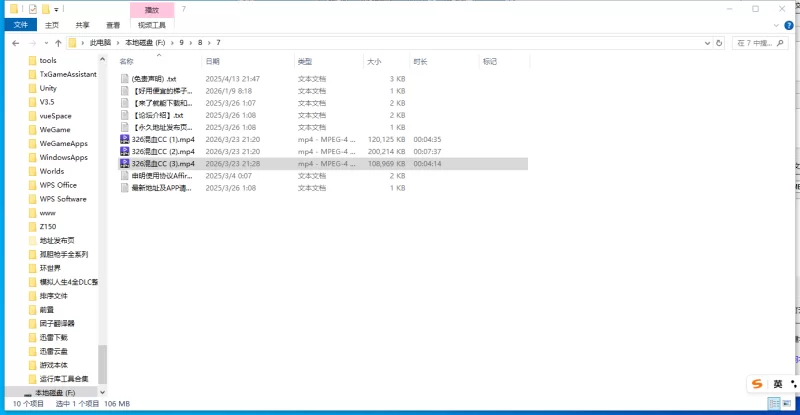The width and height of the screenshot is (800, 415).
Task: Click the Forward navigation arrow
Action: [33, 43]
